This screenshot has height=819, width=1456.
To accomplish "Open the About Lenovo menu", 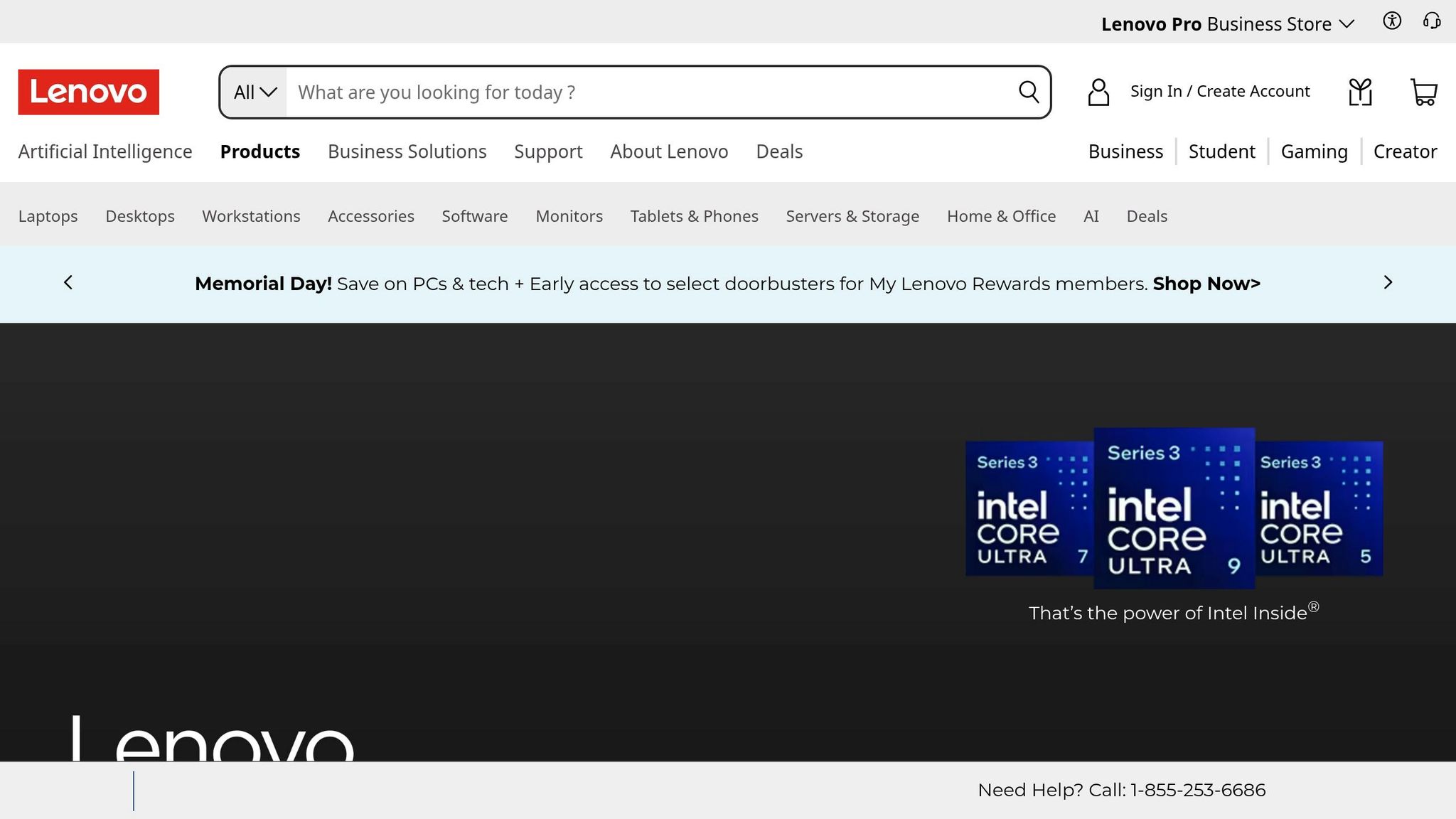I will pos(669,151).
